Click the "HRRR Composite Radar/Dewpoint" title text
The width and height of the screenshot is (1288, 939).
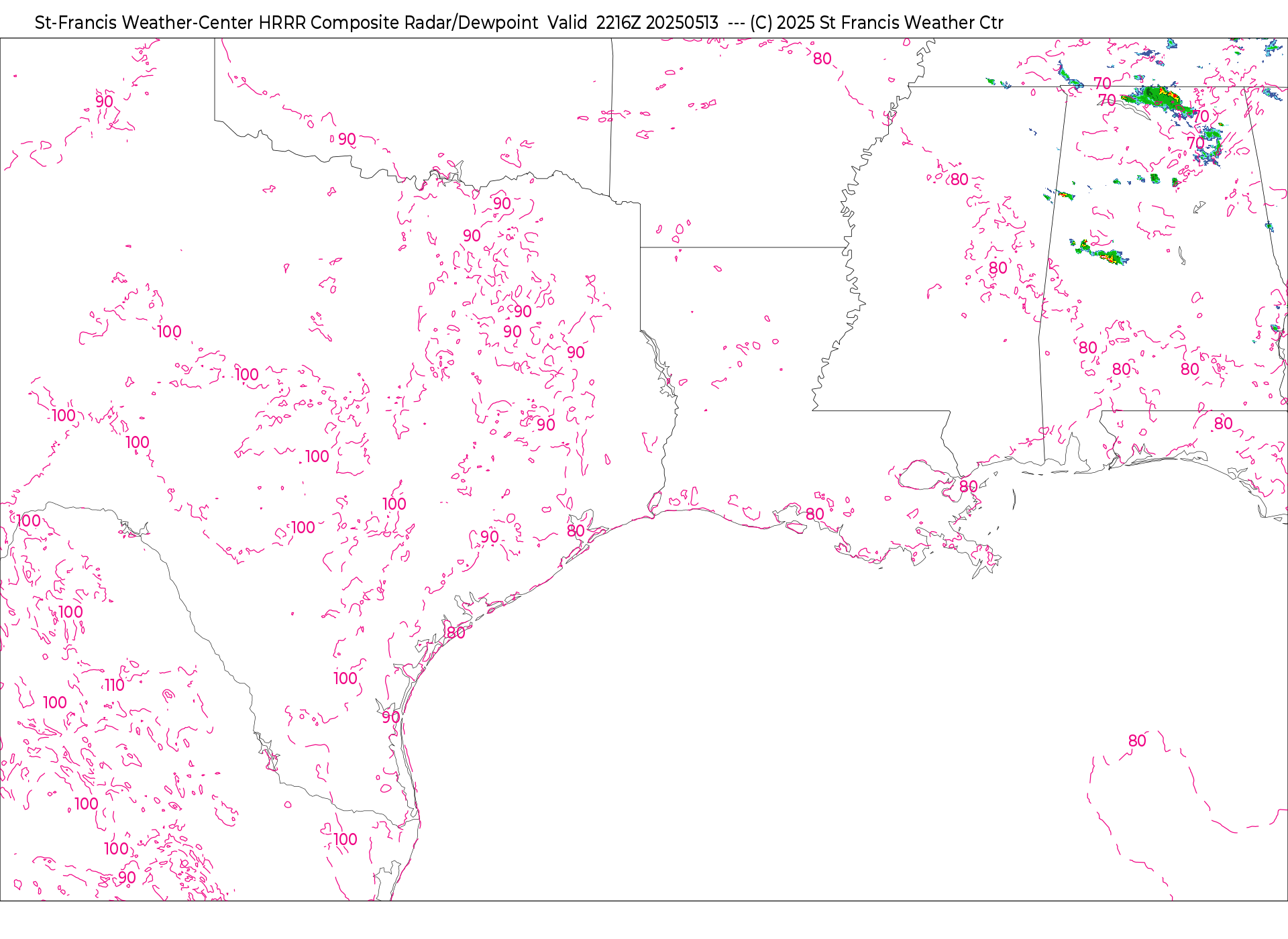[x=398, y=23]
